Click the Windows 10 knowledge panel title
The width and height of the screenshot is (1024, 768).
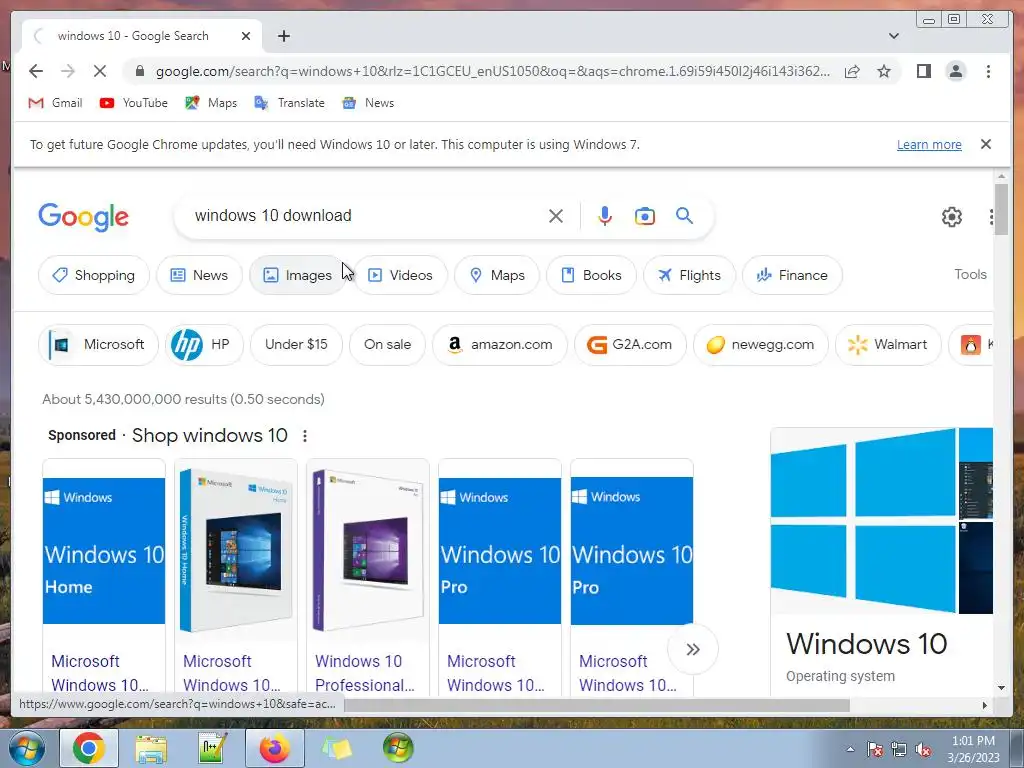[x=867, y=644]
